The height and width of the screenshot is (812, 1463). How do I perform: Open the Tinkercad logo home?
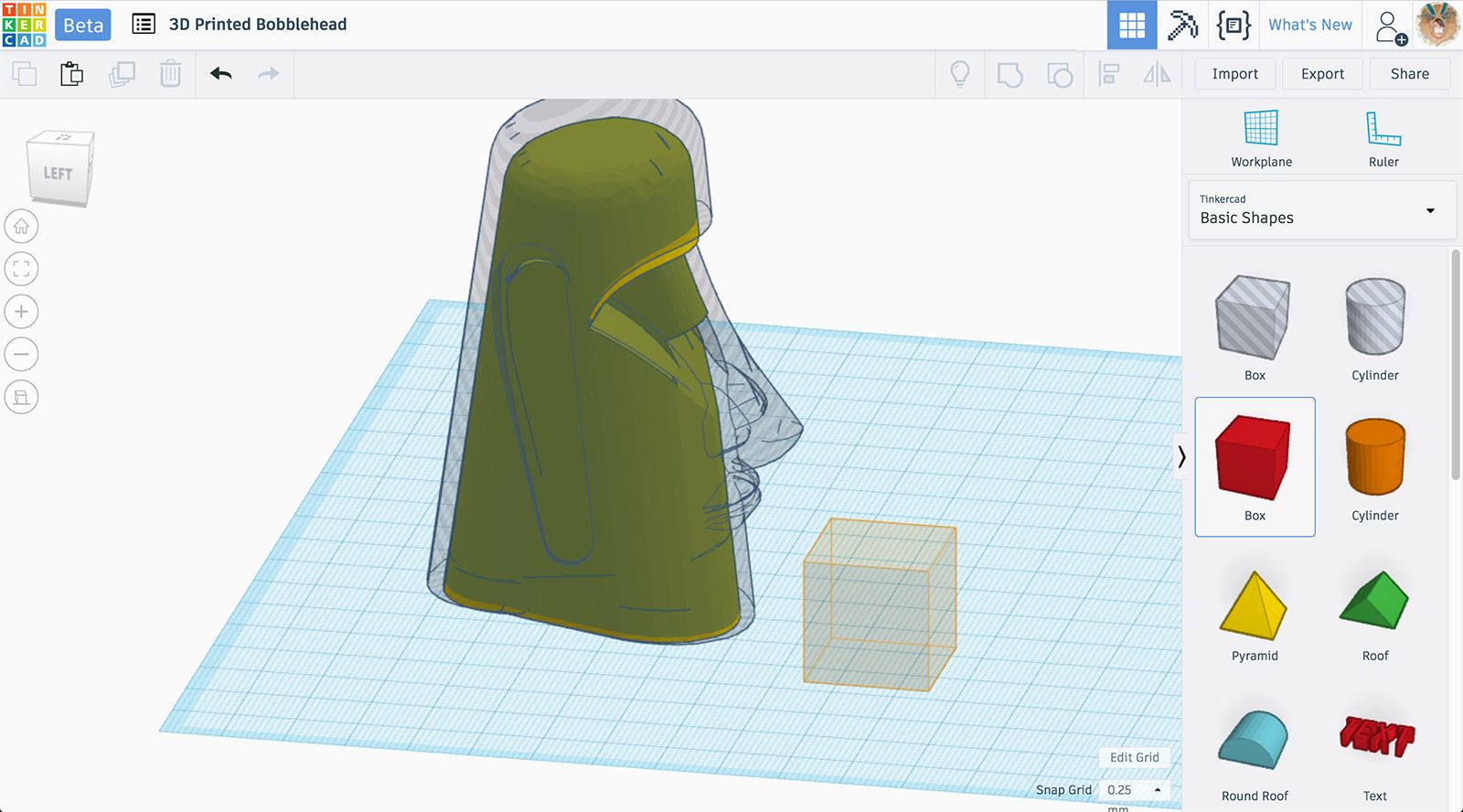tap(24, 25)
